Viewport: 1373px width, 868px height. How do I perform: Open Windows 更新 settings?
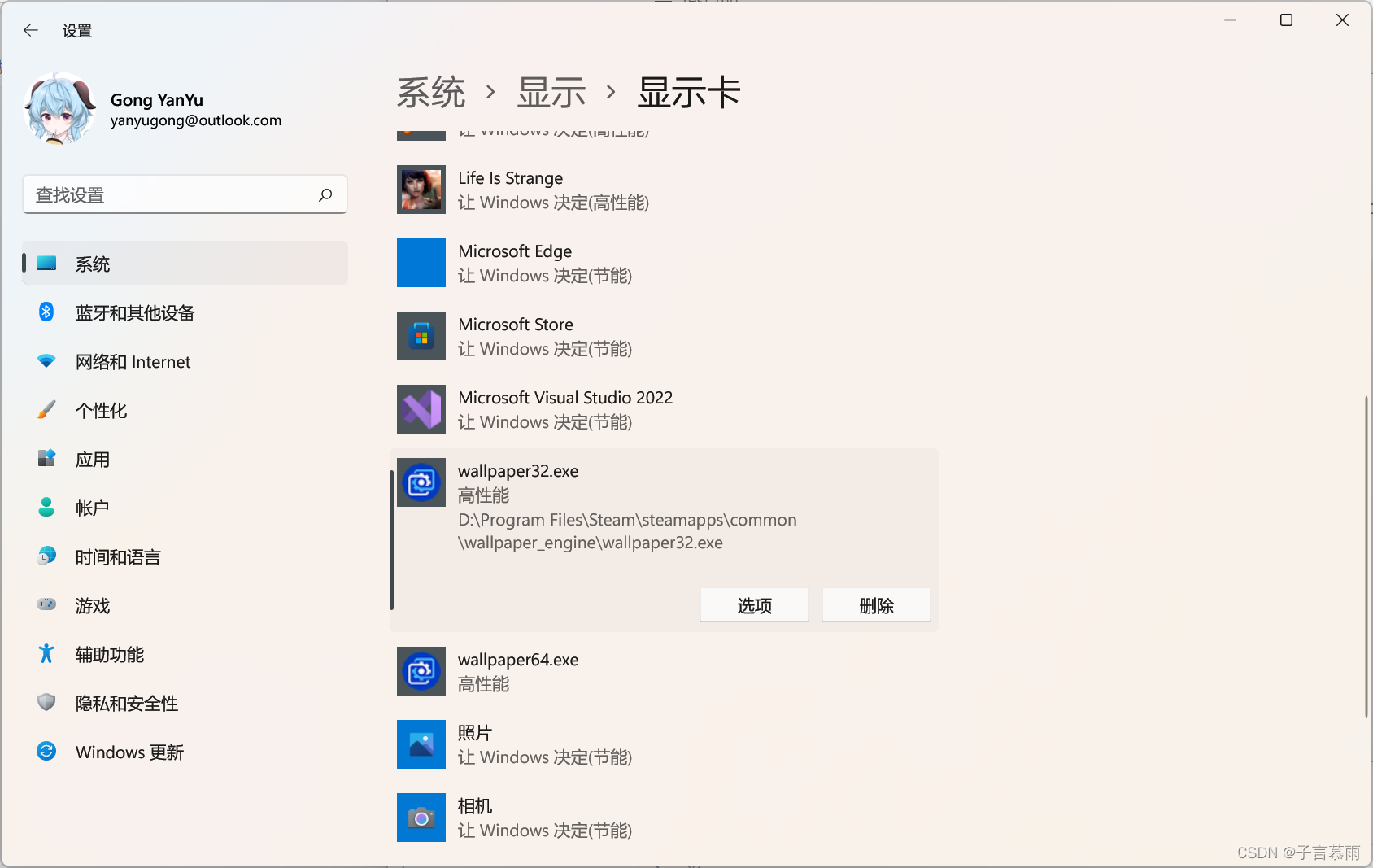point(185,752)
